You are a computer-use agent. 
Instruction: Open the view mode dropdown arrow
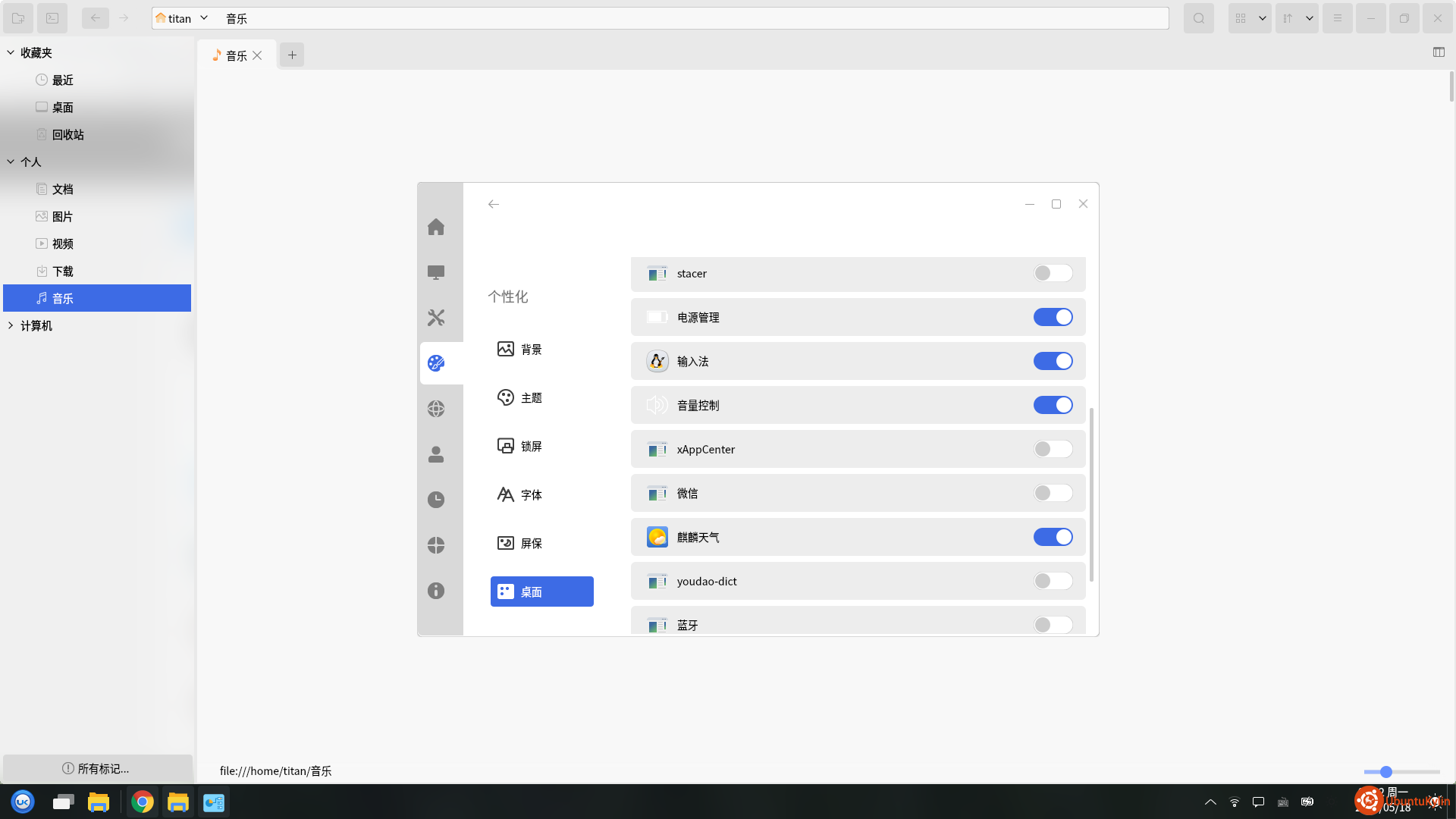(1263, 18)
